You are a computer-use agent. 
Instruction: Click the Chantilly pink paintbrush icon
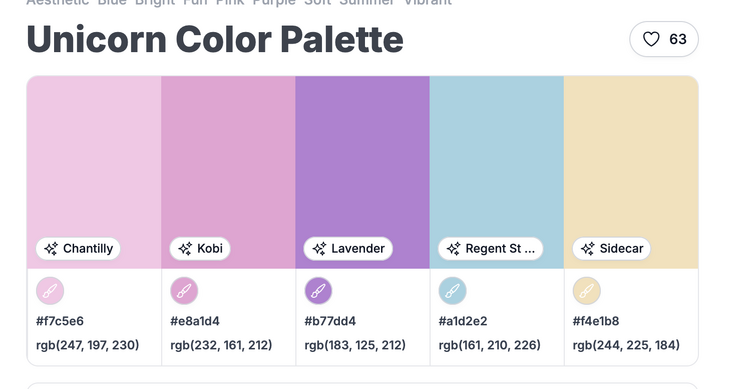tap(50, 291)
